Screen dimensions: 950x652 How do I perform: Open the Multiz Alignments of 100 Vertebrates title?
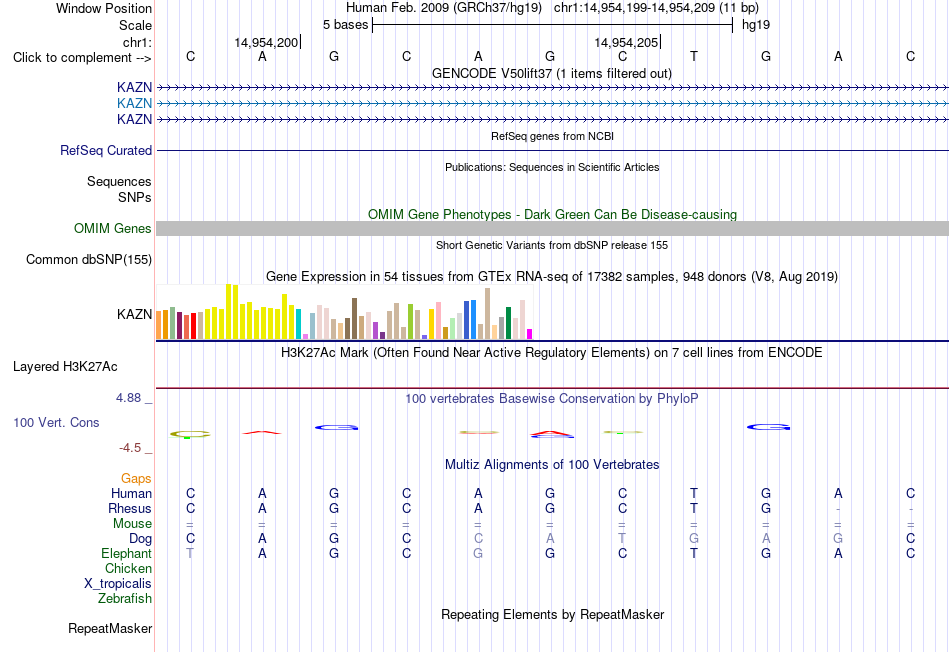pos(552,465)
